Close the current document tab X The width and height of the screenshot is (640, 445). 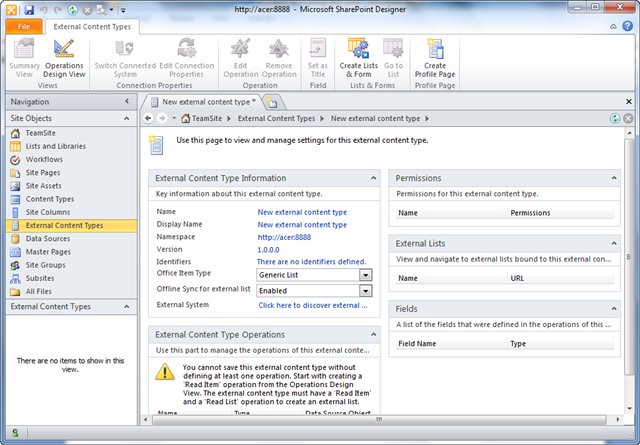[629, 101]
